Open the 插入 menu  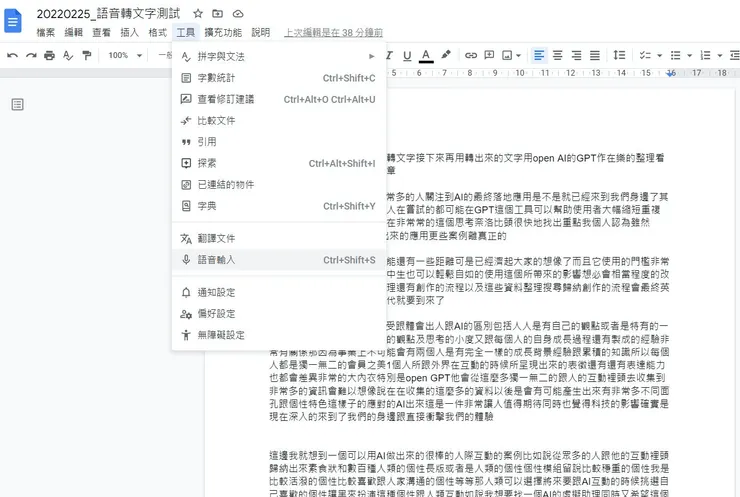129,33
